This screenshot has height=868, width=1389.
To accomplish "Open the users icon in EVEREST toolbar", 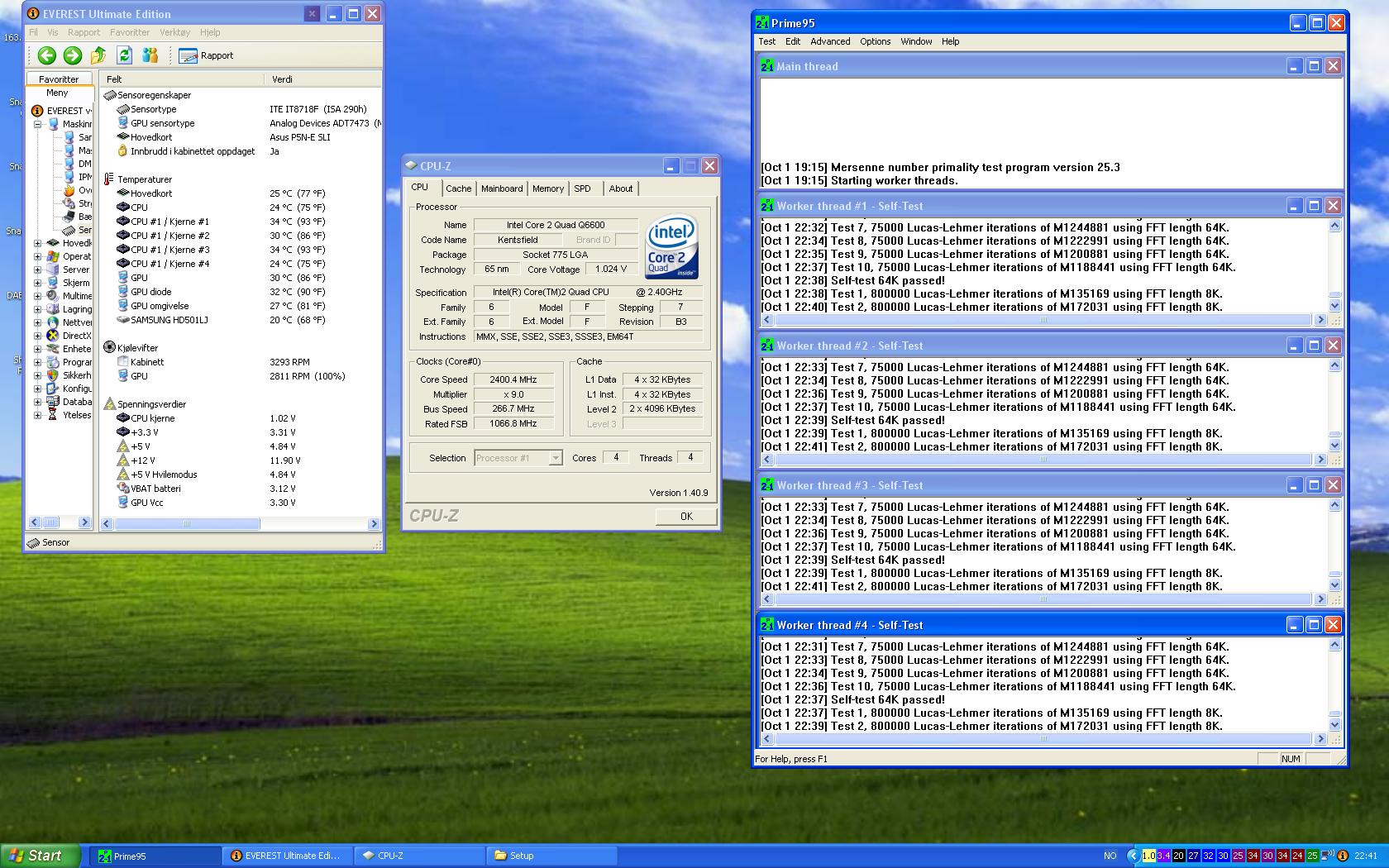I will [x=150, y=55].
